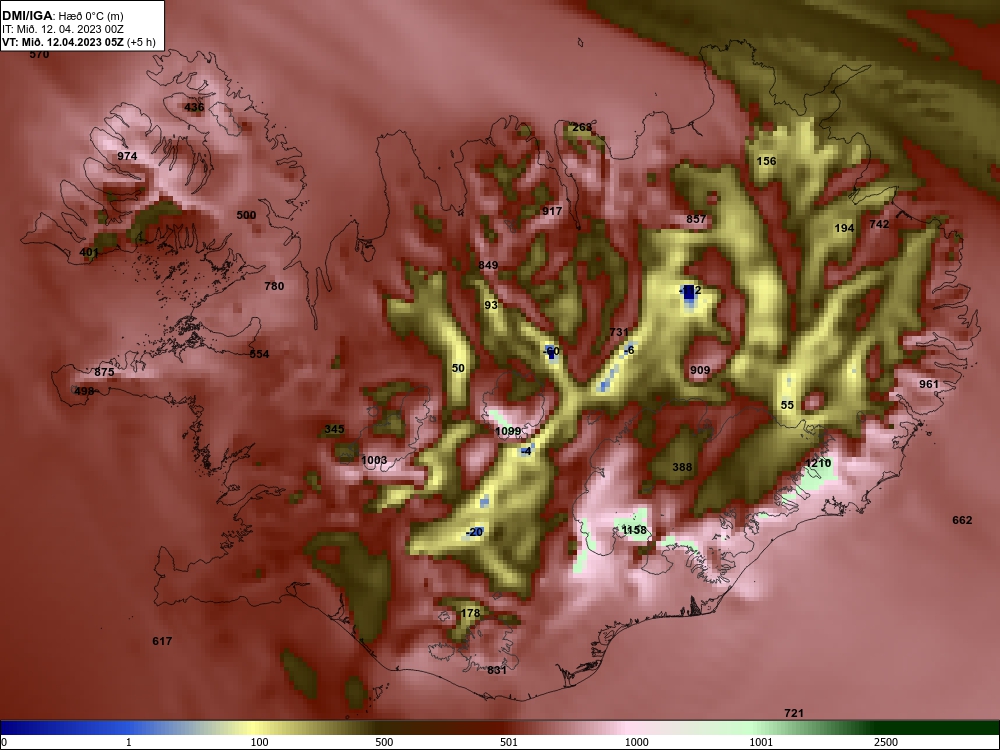The height and width of the screenshot is (750, 1000).
Task: Click the map value 974
Action: pyautogui.click(x=127, y=156)
